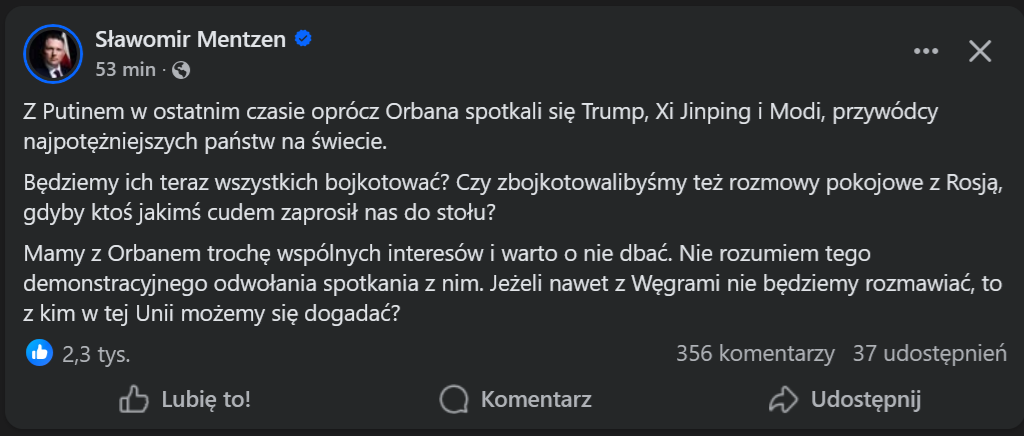The width and height of the screenshot is (1024, 436).
Task: Click the thumbs-up outline icon
Action: pos(133,400)
